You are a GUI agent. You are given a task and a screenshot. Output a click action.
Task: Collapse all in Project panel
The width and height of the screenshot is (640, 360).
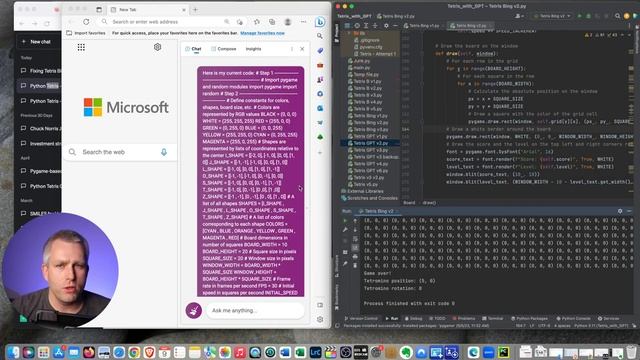tap(375, 25)
